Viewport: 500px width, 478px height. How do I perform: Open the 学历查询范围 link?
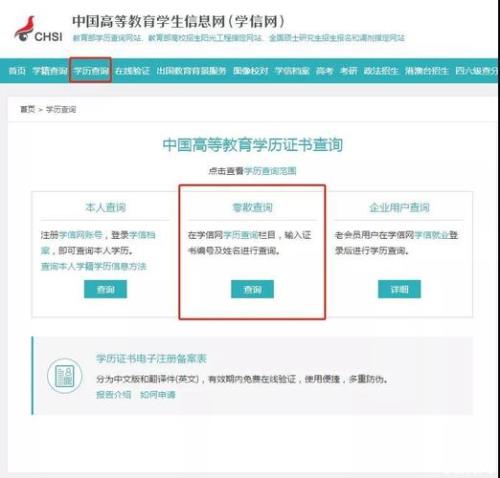point(270,171)
